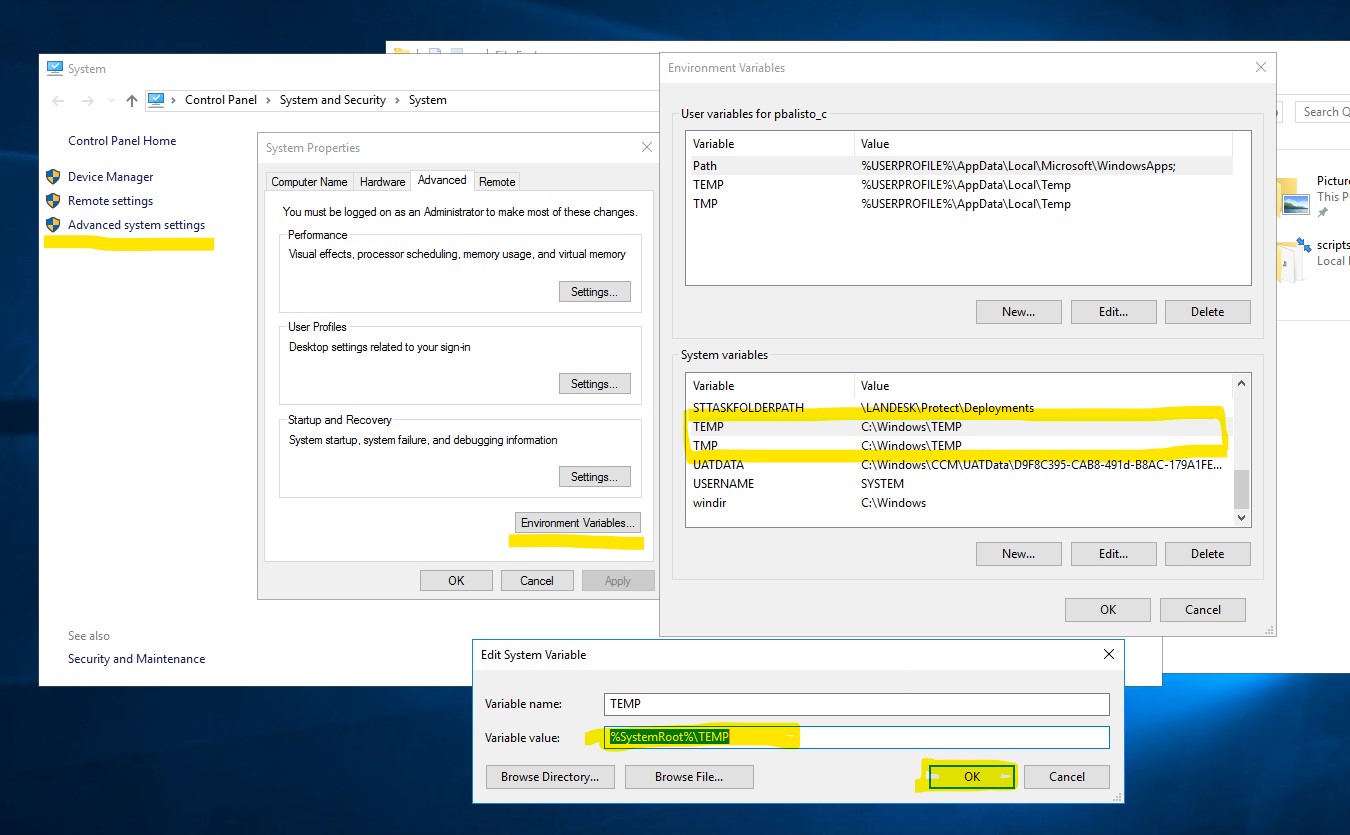Close the Edit System Variable dialog
The height and width of the screenshot is (835, 1350).
tap(1108, 655)
